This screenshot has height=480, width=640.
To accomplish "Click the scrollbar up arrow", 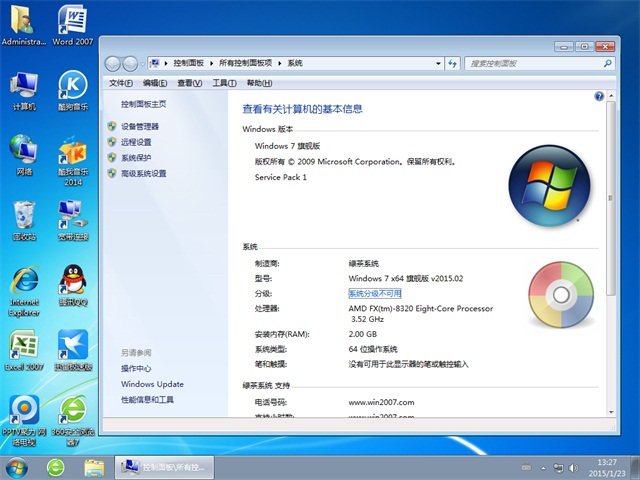I will tap(611, 96).
